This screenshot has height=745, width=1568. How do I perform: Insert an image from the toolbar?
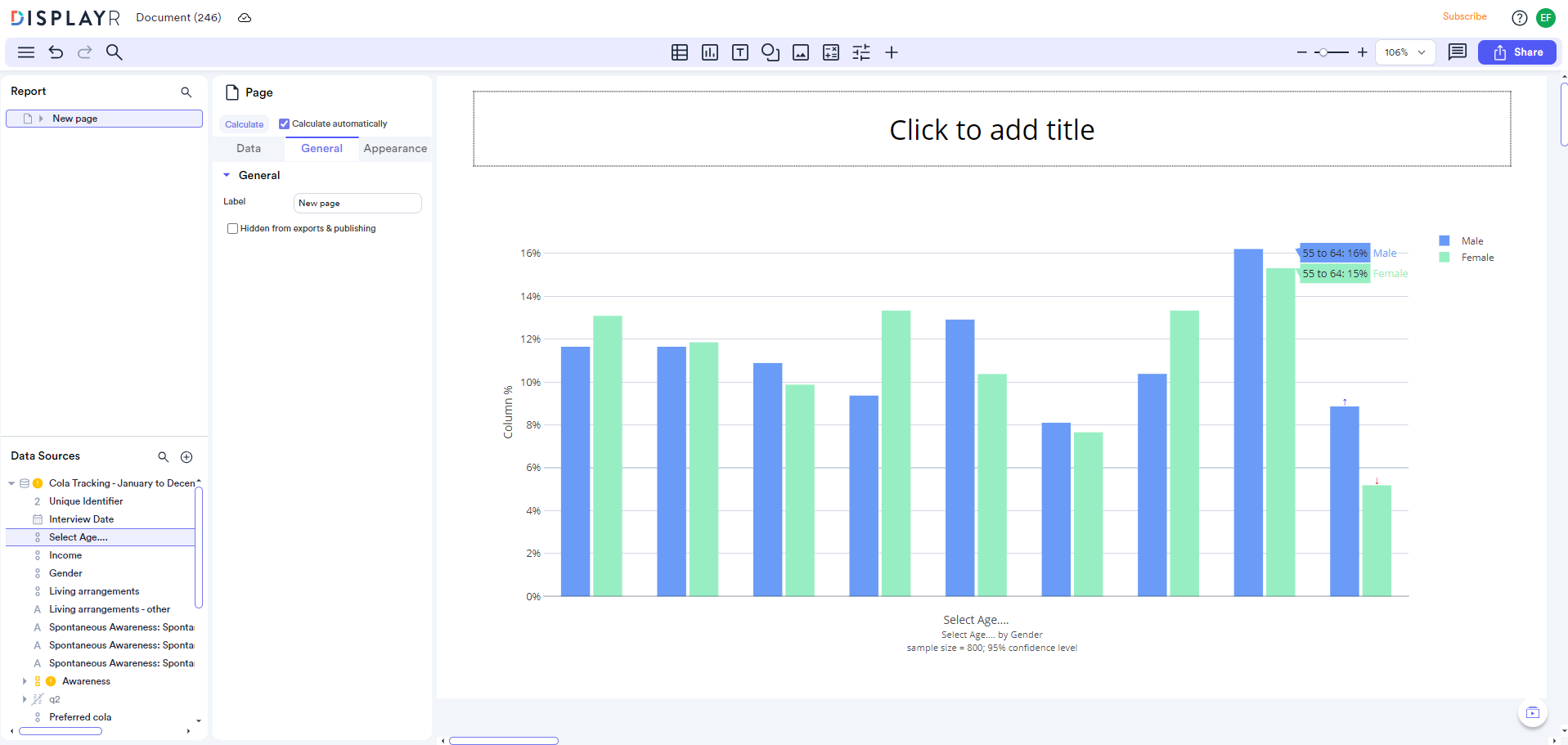click(800, 52)
